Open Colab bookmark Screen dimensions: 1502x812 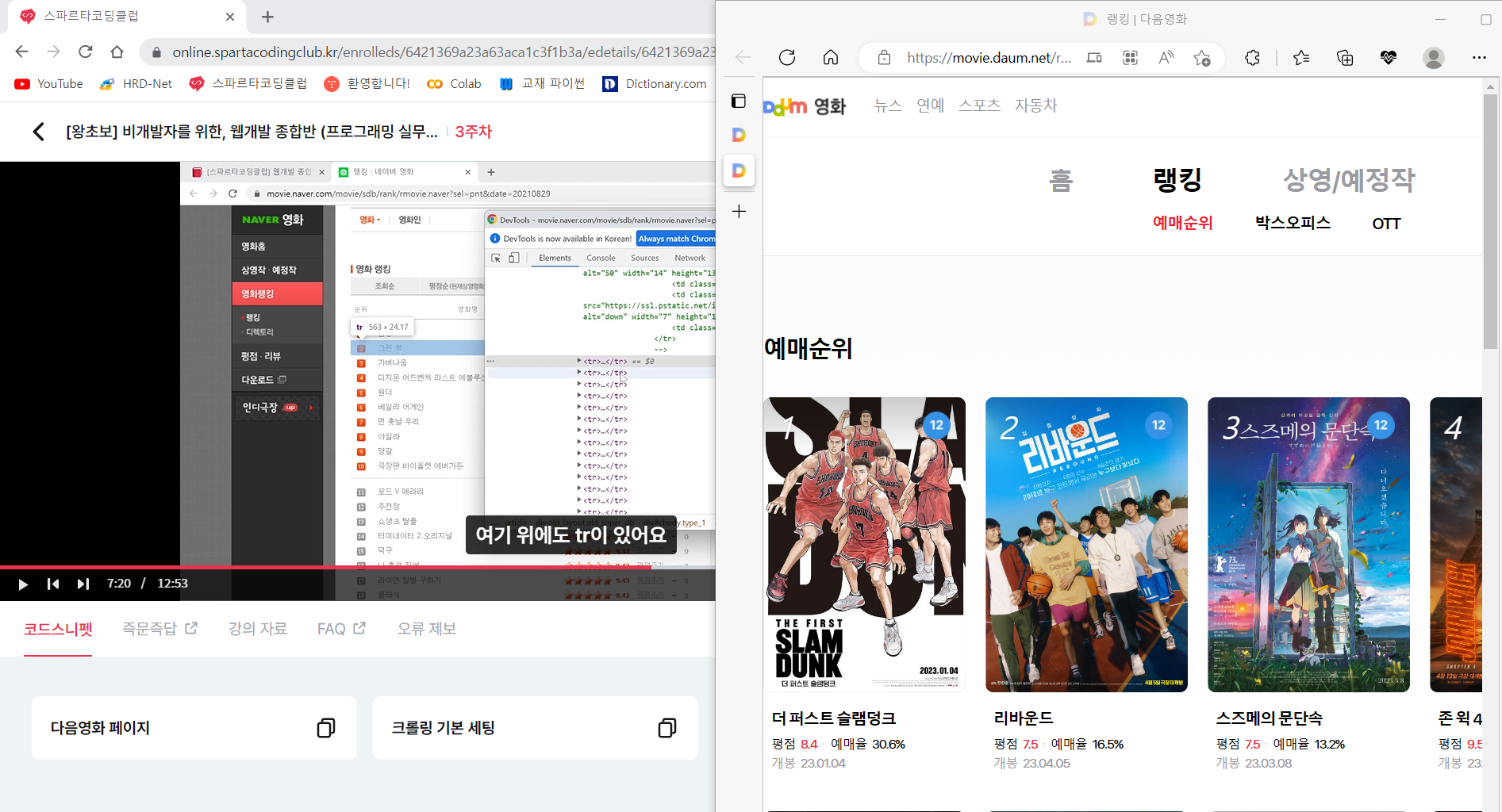point(454,84)
